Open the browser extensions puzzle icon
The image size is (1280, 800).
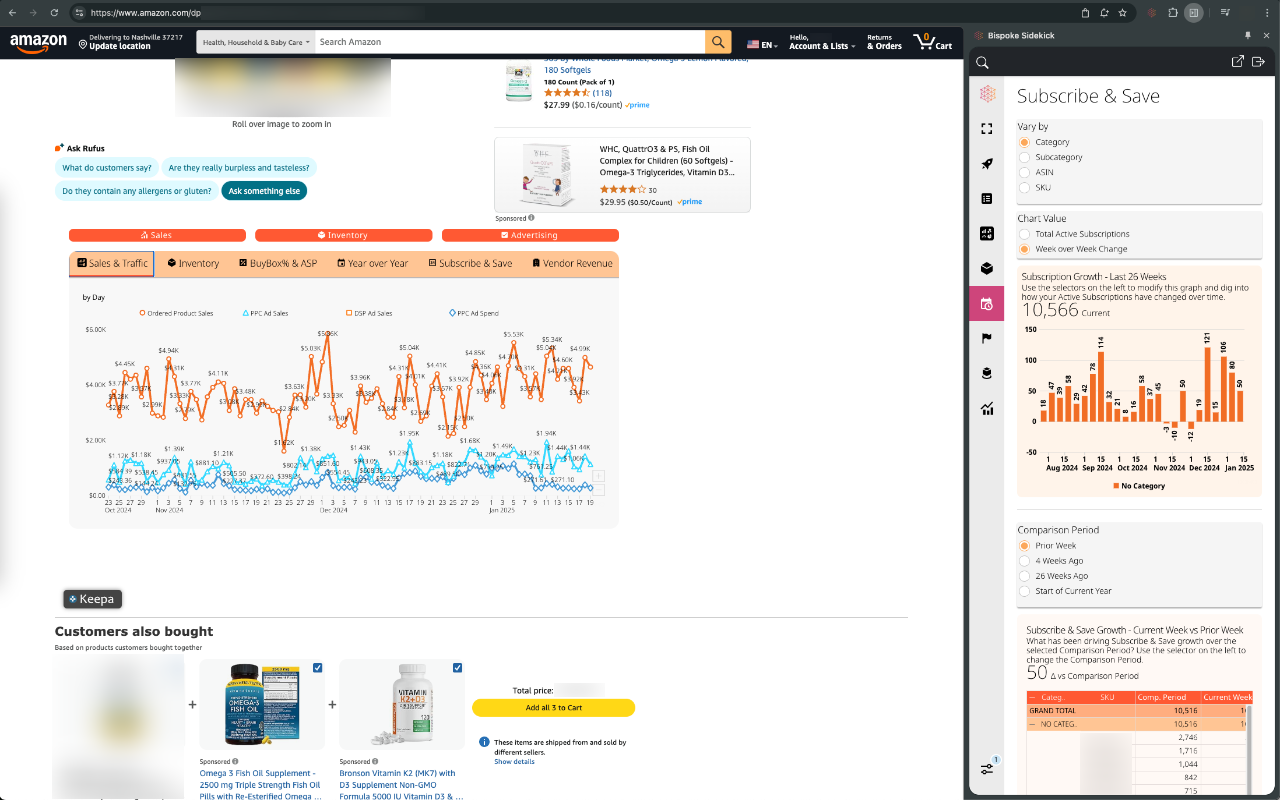1173,13
